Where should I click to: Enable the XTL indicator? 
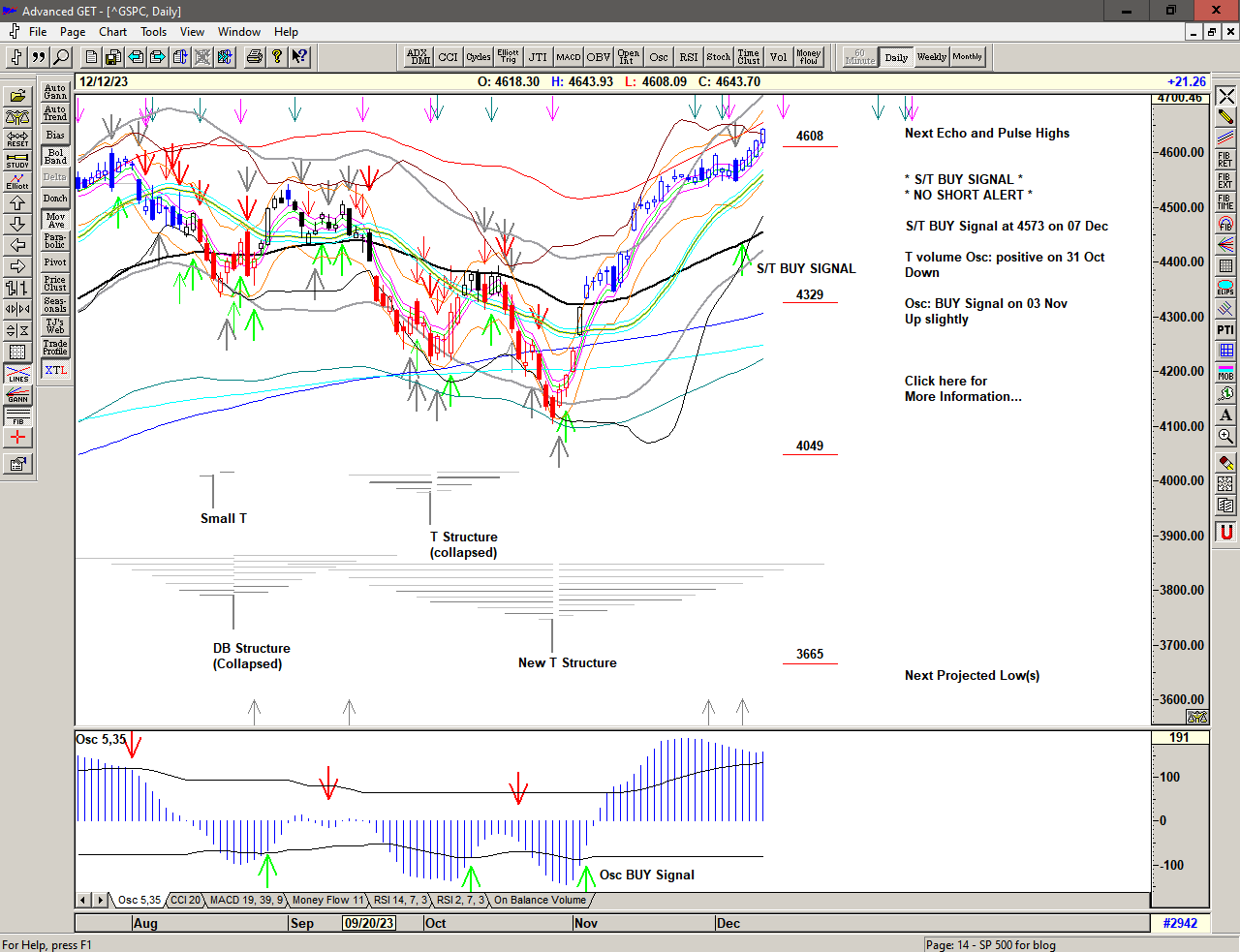pyautogui.click(x=55, y=370)
